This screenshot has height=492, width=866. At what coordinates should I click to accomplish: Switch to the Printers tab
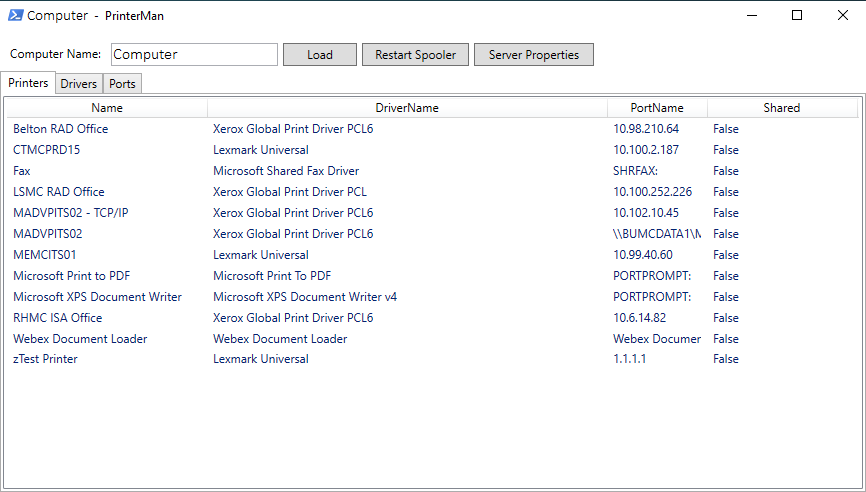pos(28,83)
